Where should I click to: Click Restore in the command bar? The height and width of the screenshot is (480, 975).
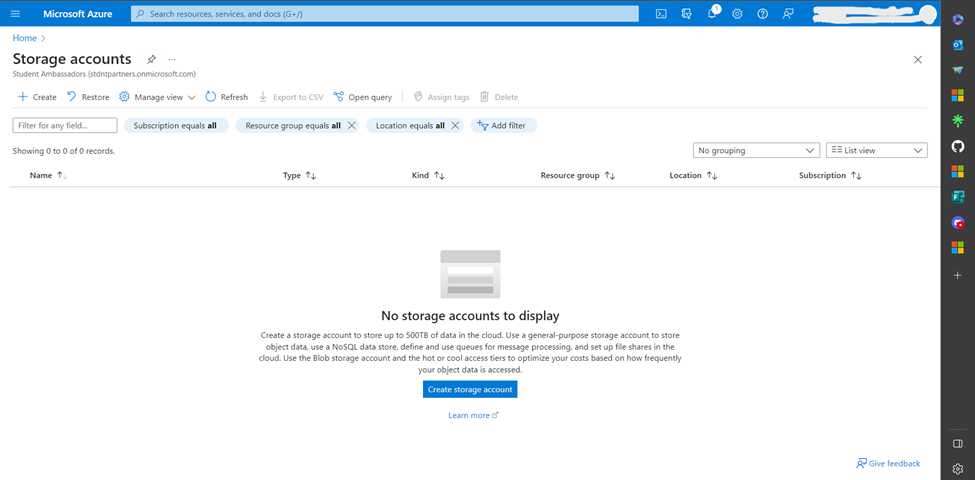pos(88,97)
